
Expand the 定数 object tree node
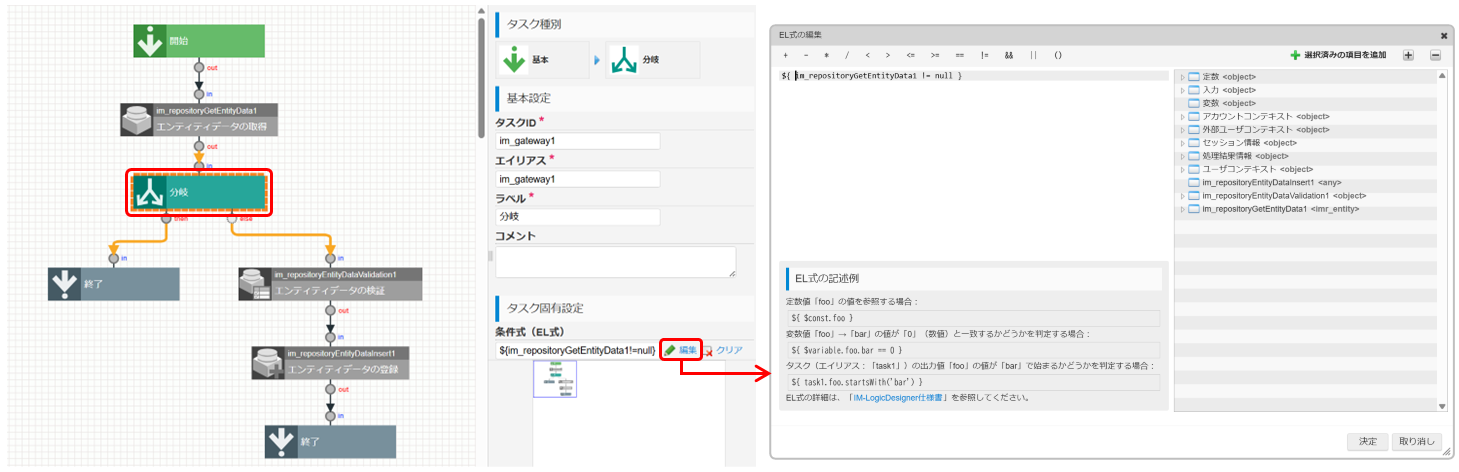coord(1182,77)
